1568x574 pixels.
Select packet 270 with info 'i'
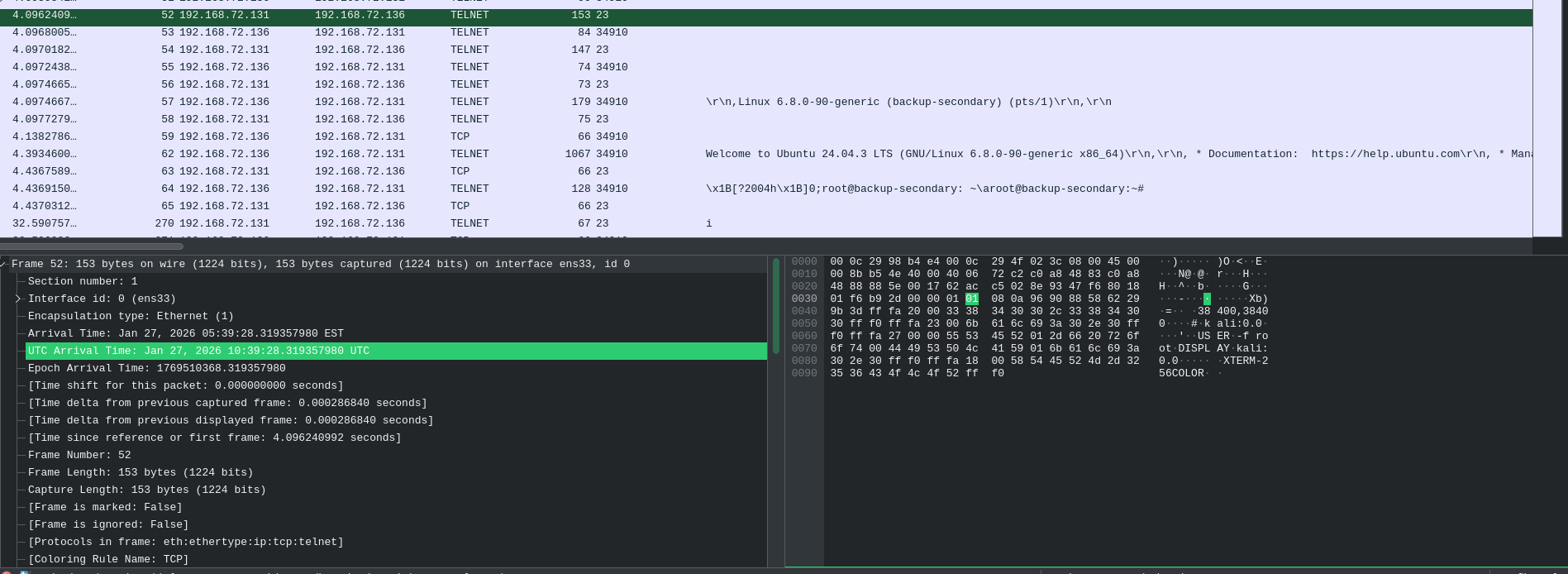click(x=766, y=223)
